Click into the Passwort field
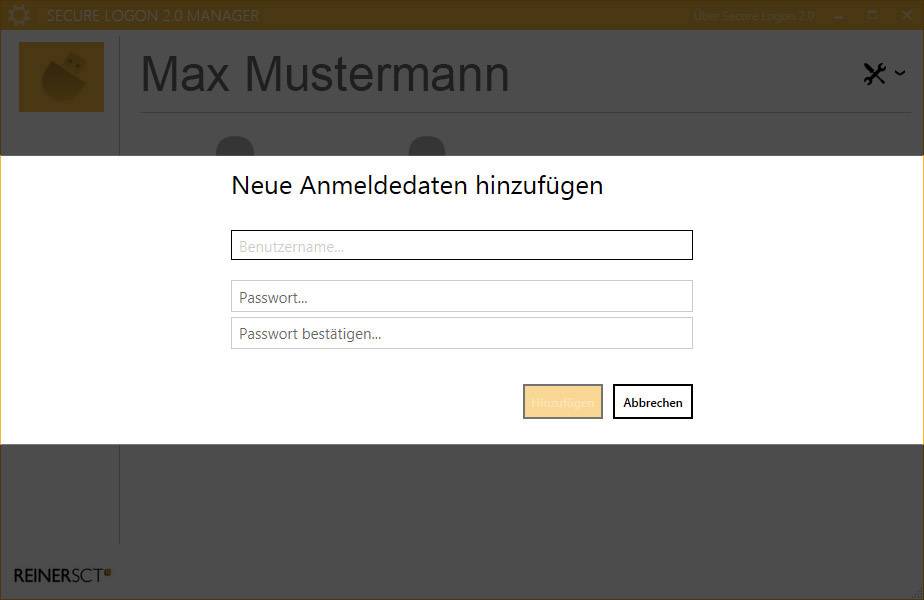This screenshot has width=924, height=600. (x=461, y=296)
